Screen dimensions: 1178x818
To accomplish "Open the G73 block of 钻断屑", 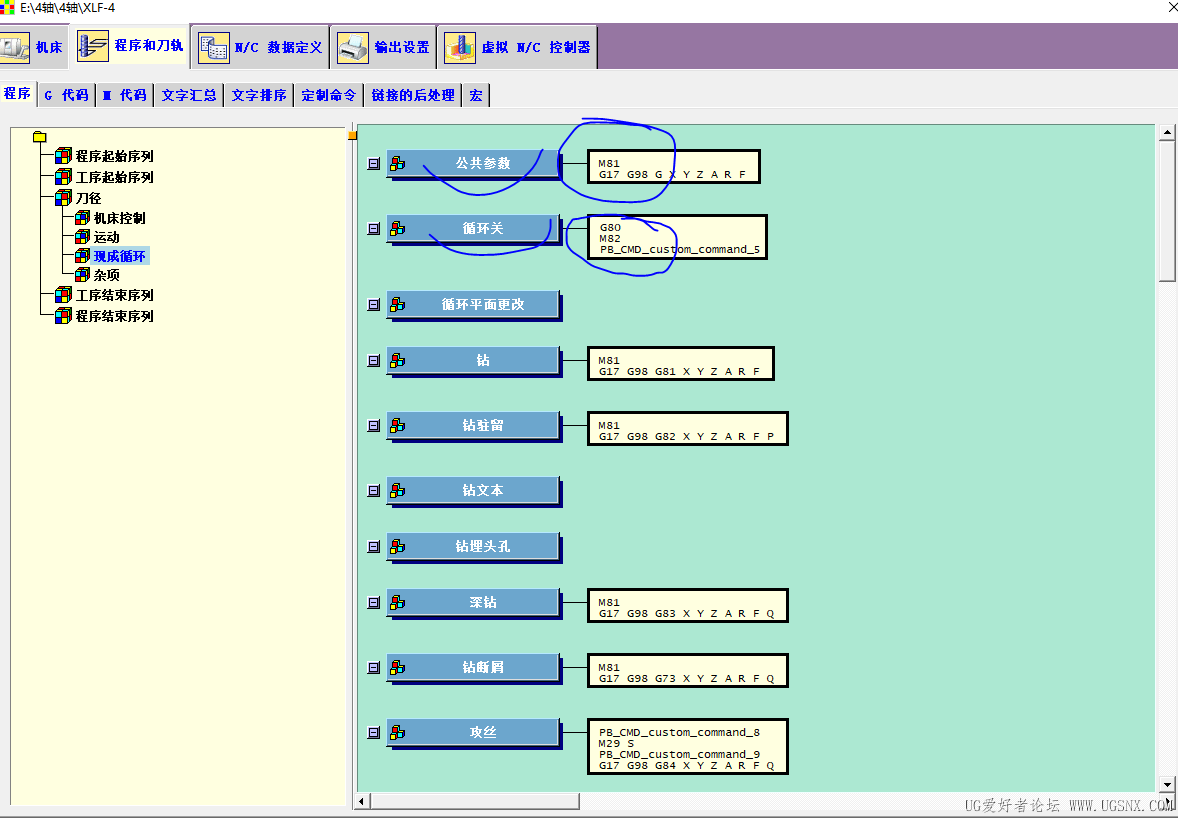I will 687,671.
